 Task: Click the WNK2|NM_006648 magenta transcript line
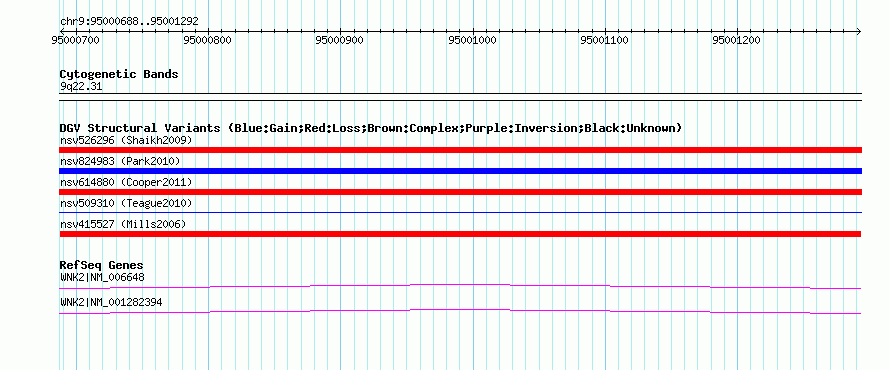pos(460,287)
